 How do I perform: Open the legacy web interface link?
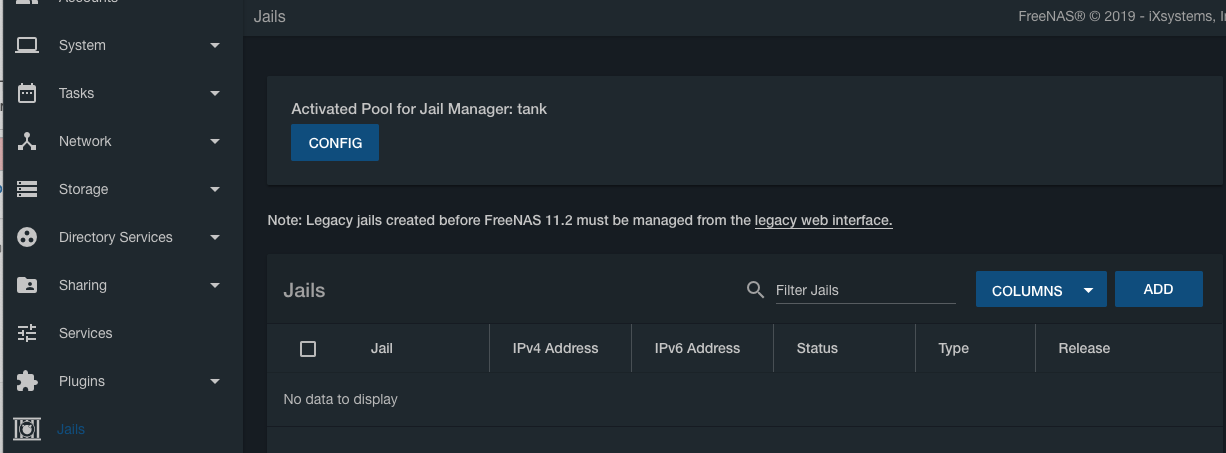[x=823, y=220]
